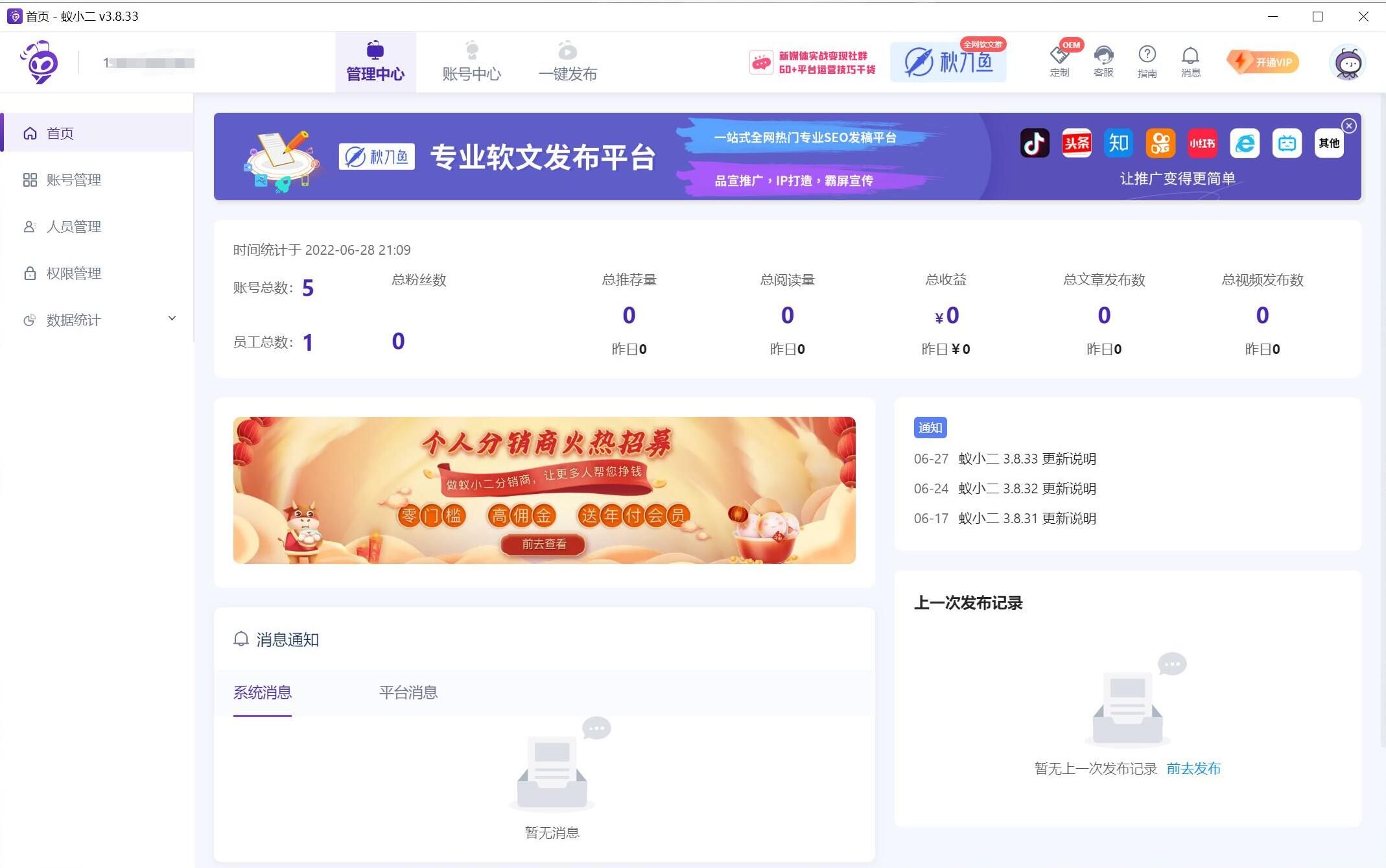Switch to 平台消息 tab
The width and height of the screenshot is (1386, 868).
click(x=408, y=692)
